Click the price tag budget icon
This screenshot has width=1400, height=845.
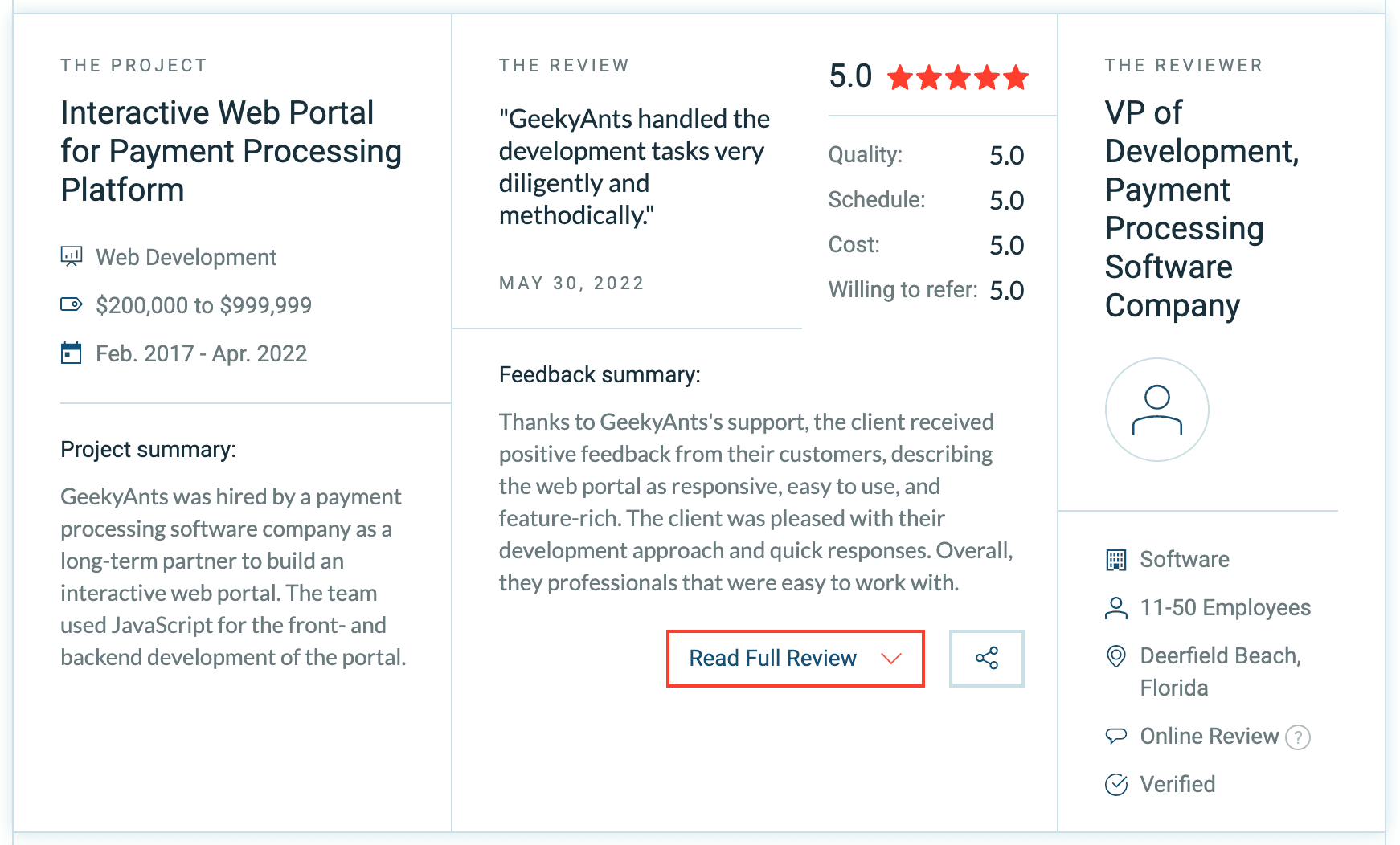click(72, 304)
